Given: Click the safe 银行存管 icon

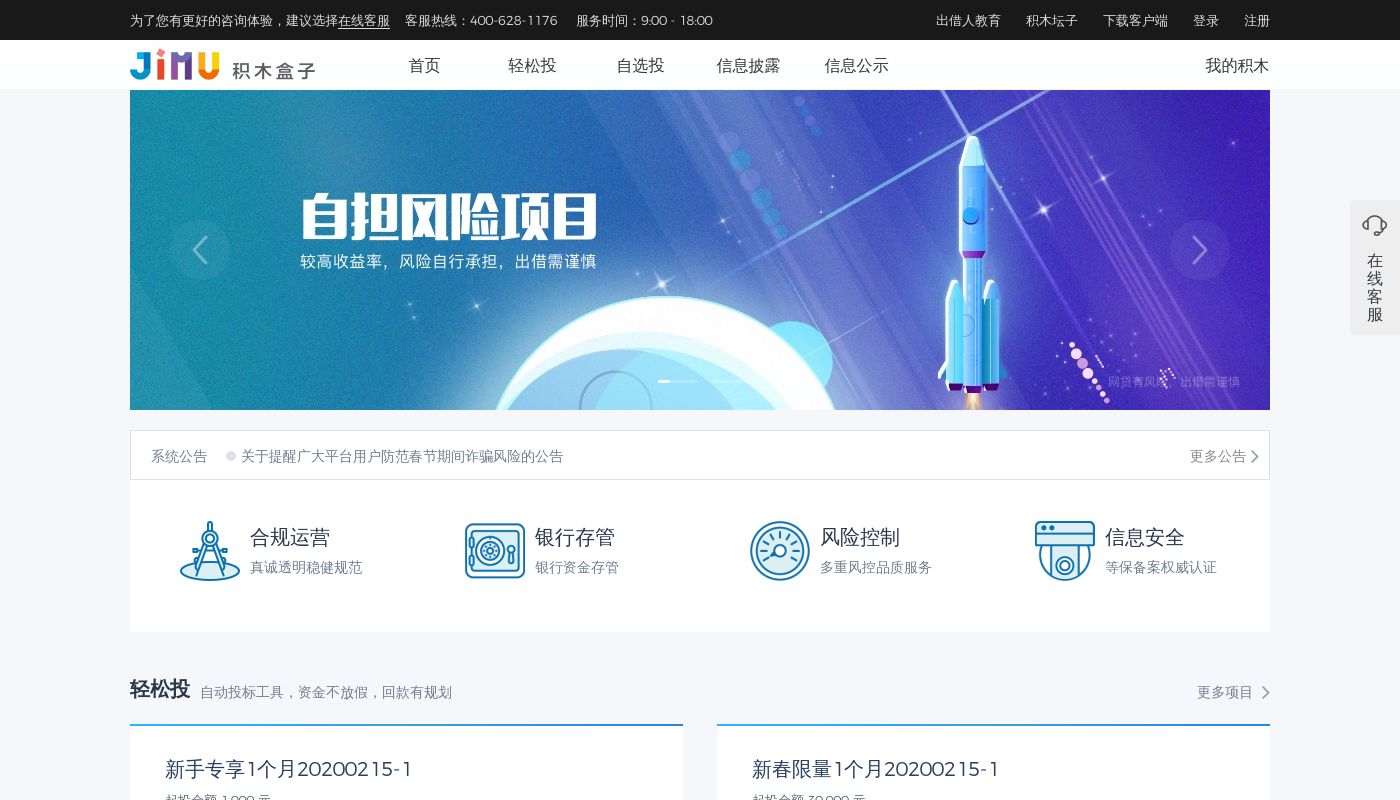Looking at the screenshot, I should (x=495, y=551).
